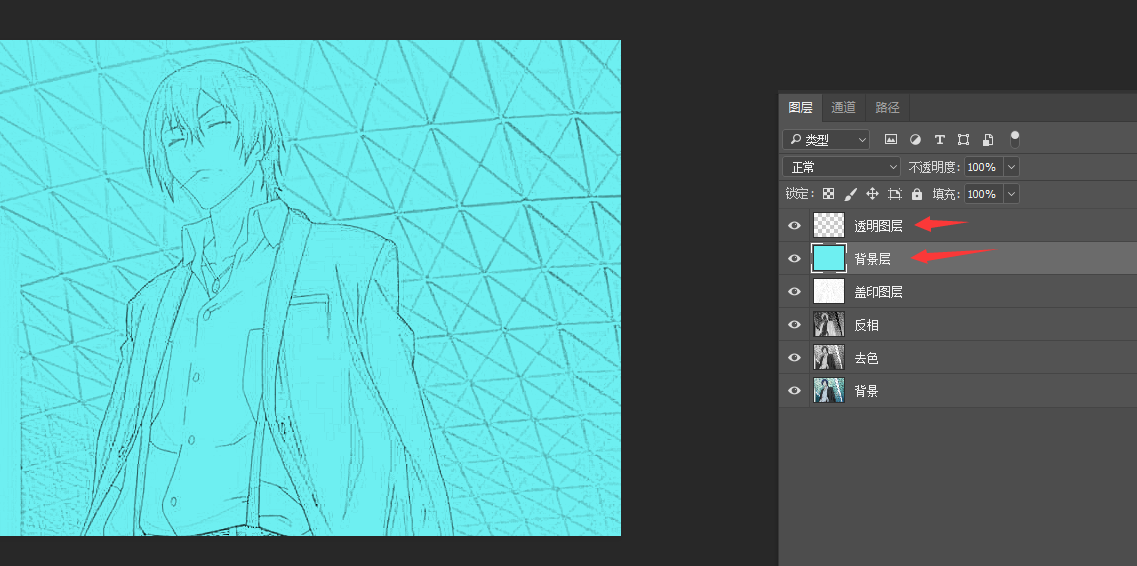The image size is (1137, 566).
Task: Click the 填充 label
Action: point(946,194)
